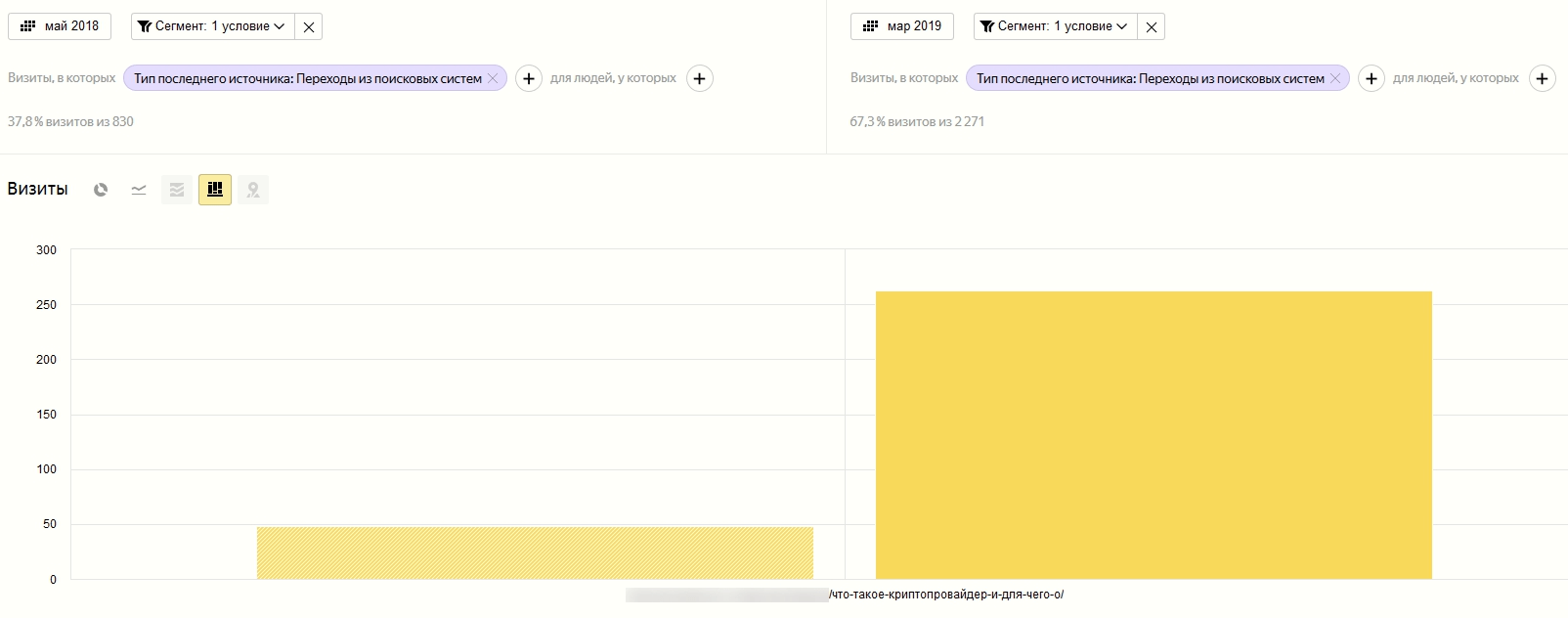Select the stacked area chart icon

pyautogui.click(x=177, y=190)
